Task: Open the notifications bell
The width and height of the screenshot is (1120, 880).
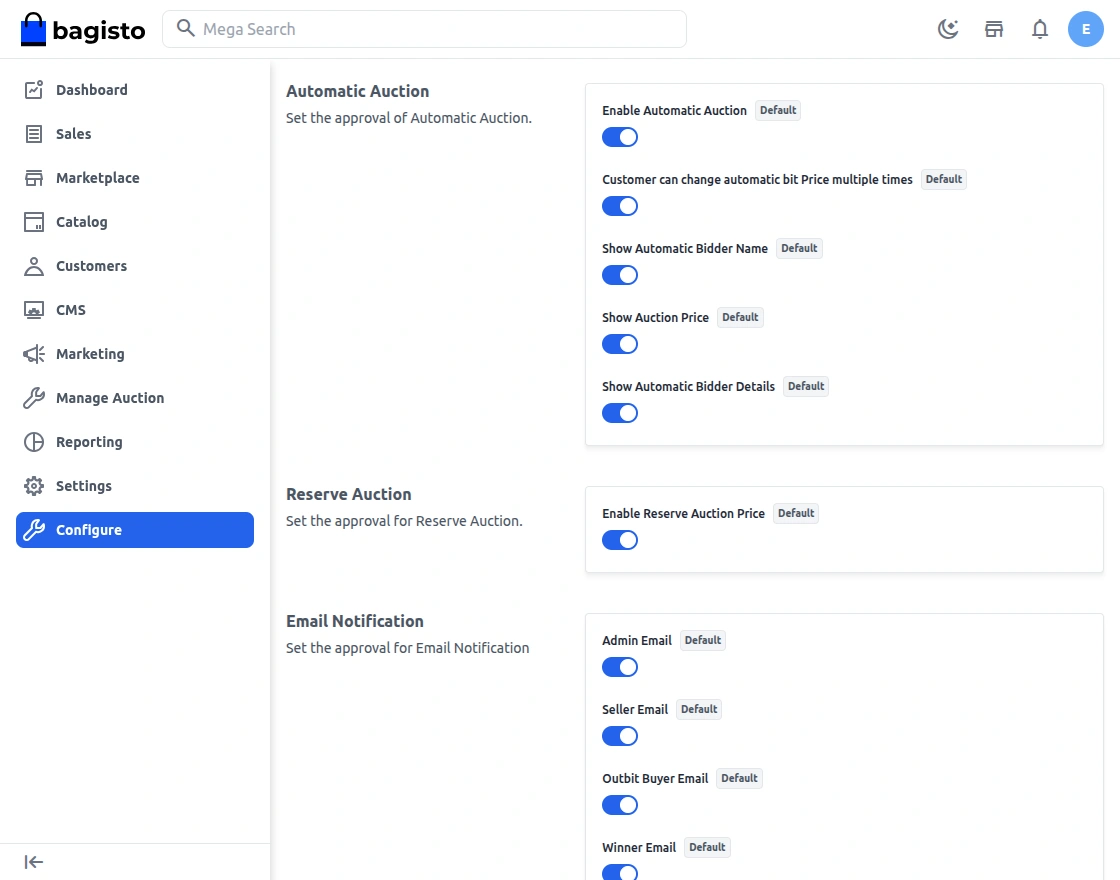Action: [x=1040, y=29]
